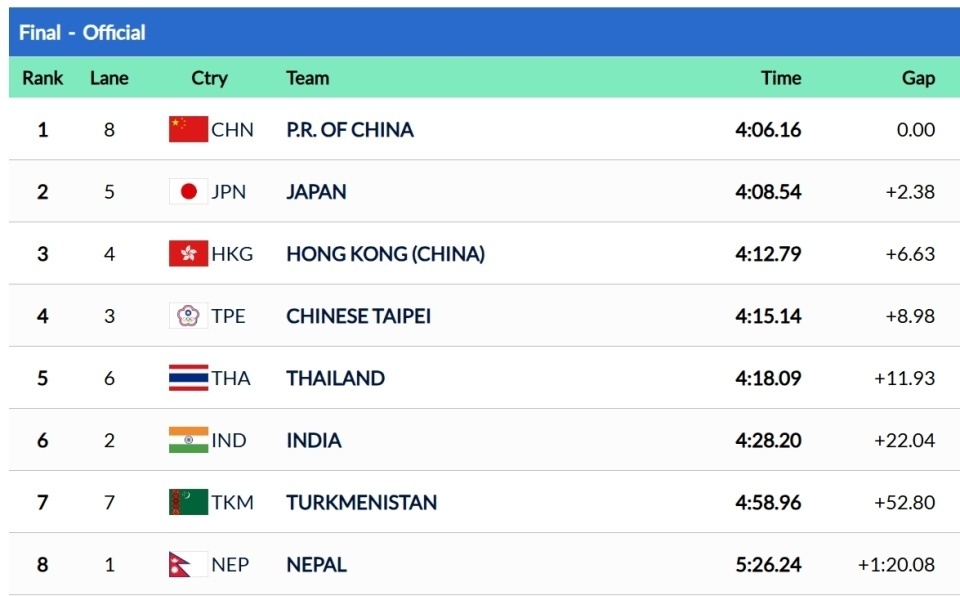Screen dimensions: 960x596
Task: Click the Thailand flag icon
Action: (x=188, y=378)
